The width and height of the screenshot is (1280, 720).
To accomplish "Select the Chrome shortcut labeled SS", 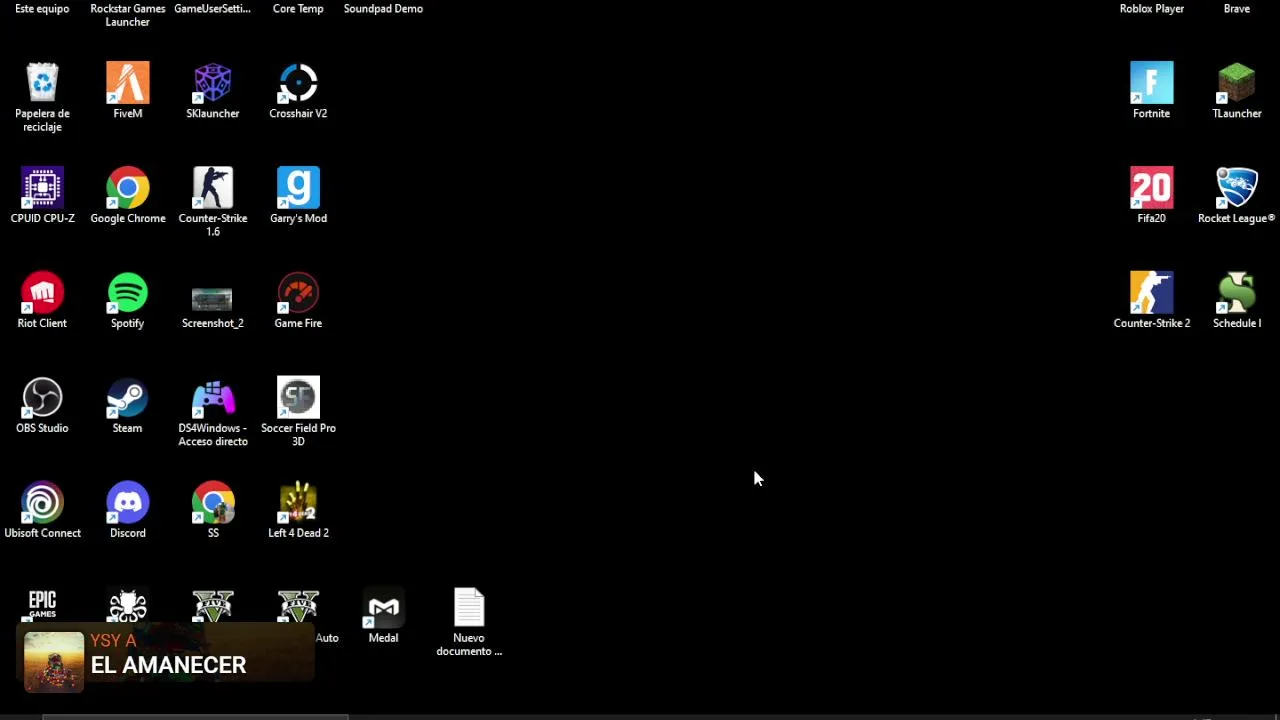I will click(213, 503).
